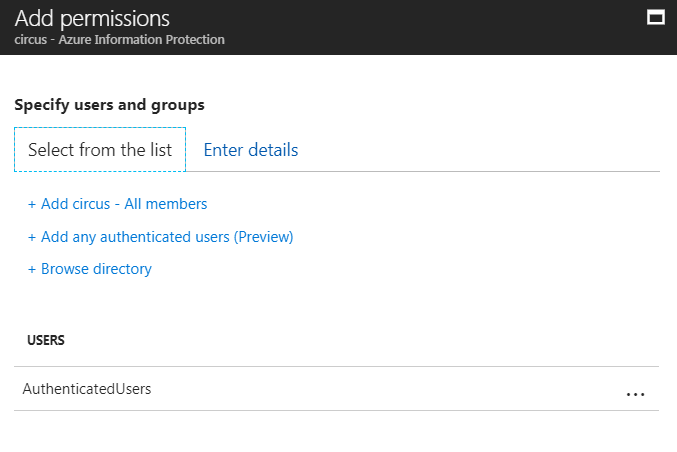Click the Specify users and groups heading
Image resolution: width=677 pixels, height=452 pixels.
(x=109, y=104)
